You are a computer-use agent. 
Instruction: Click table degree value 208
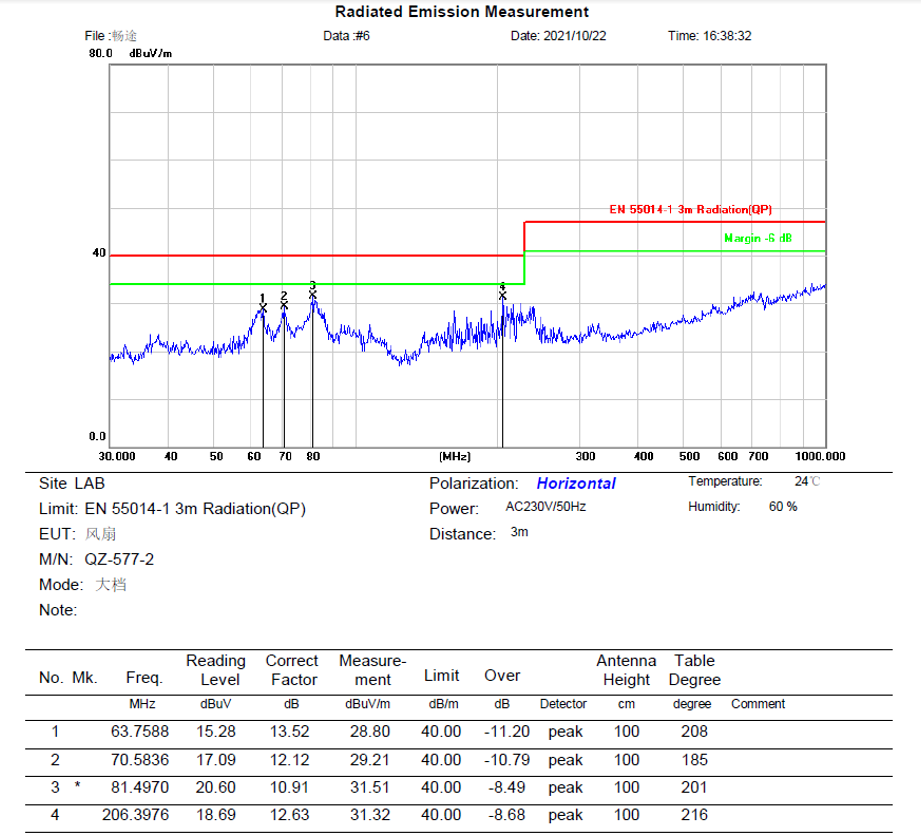[x=694, y=731]
